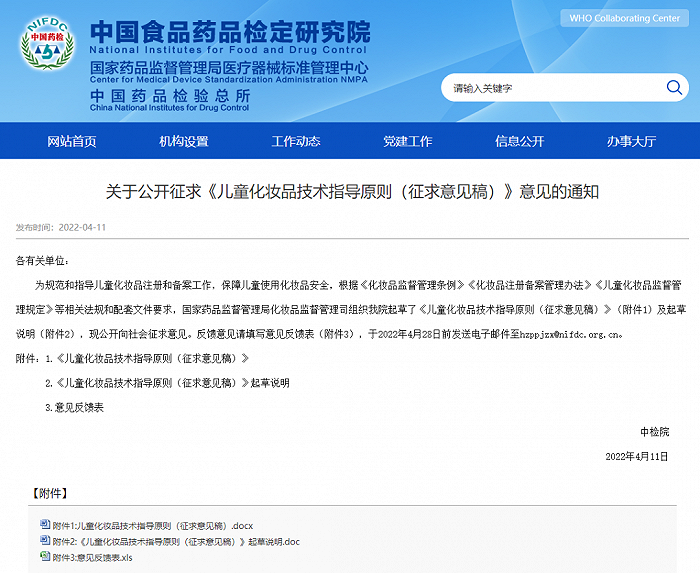Click the NIFDC round logo emblem
This screenshot has height=573, width=700.
(x=47, y=43)
